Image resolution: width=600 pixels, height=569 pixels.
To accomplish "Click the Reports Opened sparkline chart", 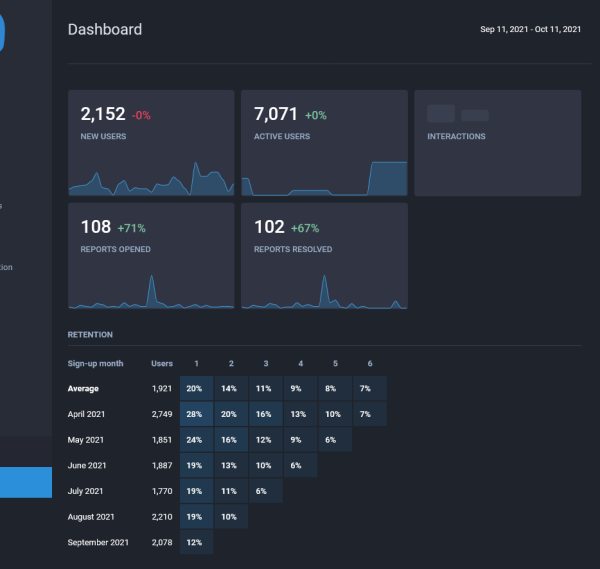I will 151,292.
